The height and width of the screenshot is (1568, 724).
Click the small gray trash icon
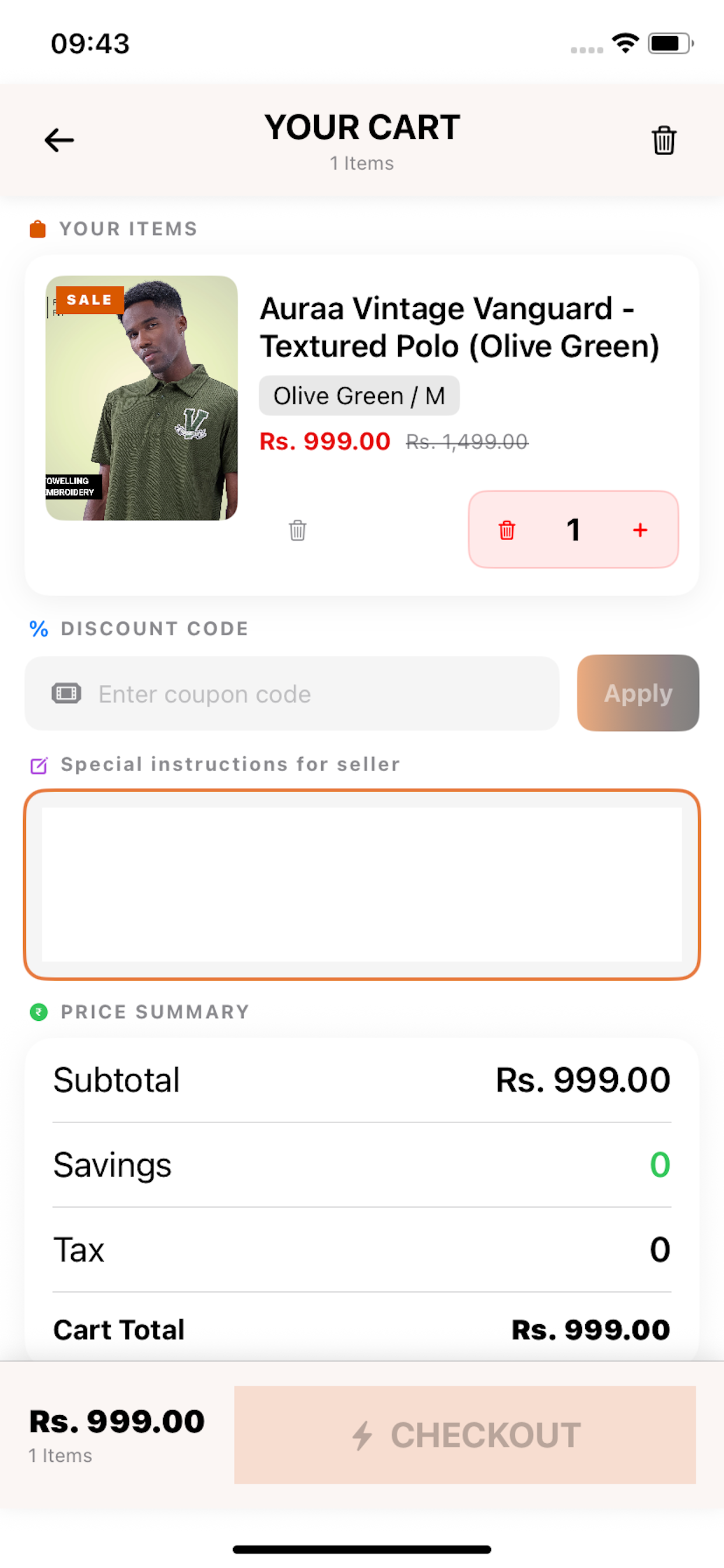(297, 530)
